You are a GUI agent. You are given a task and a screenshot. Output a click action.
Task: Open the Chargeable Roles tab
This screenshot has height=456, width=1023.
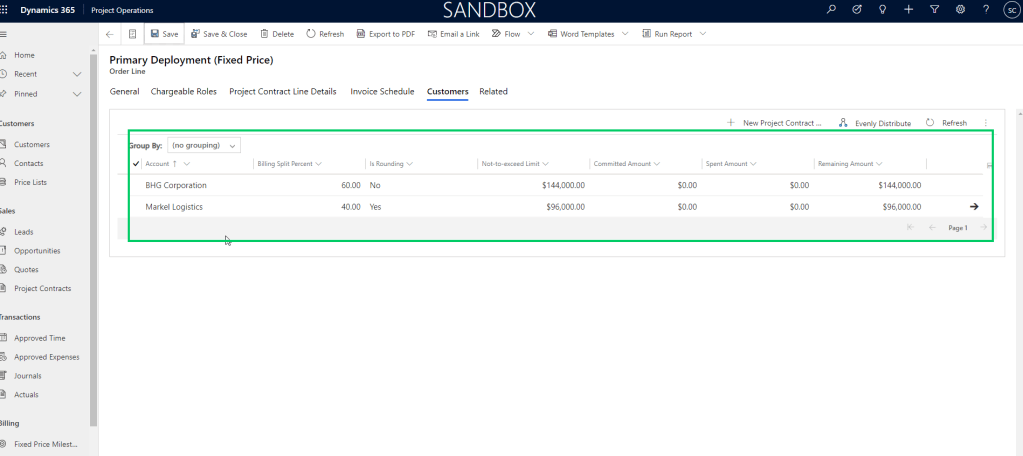click(x=183, y=91)
